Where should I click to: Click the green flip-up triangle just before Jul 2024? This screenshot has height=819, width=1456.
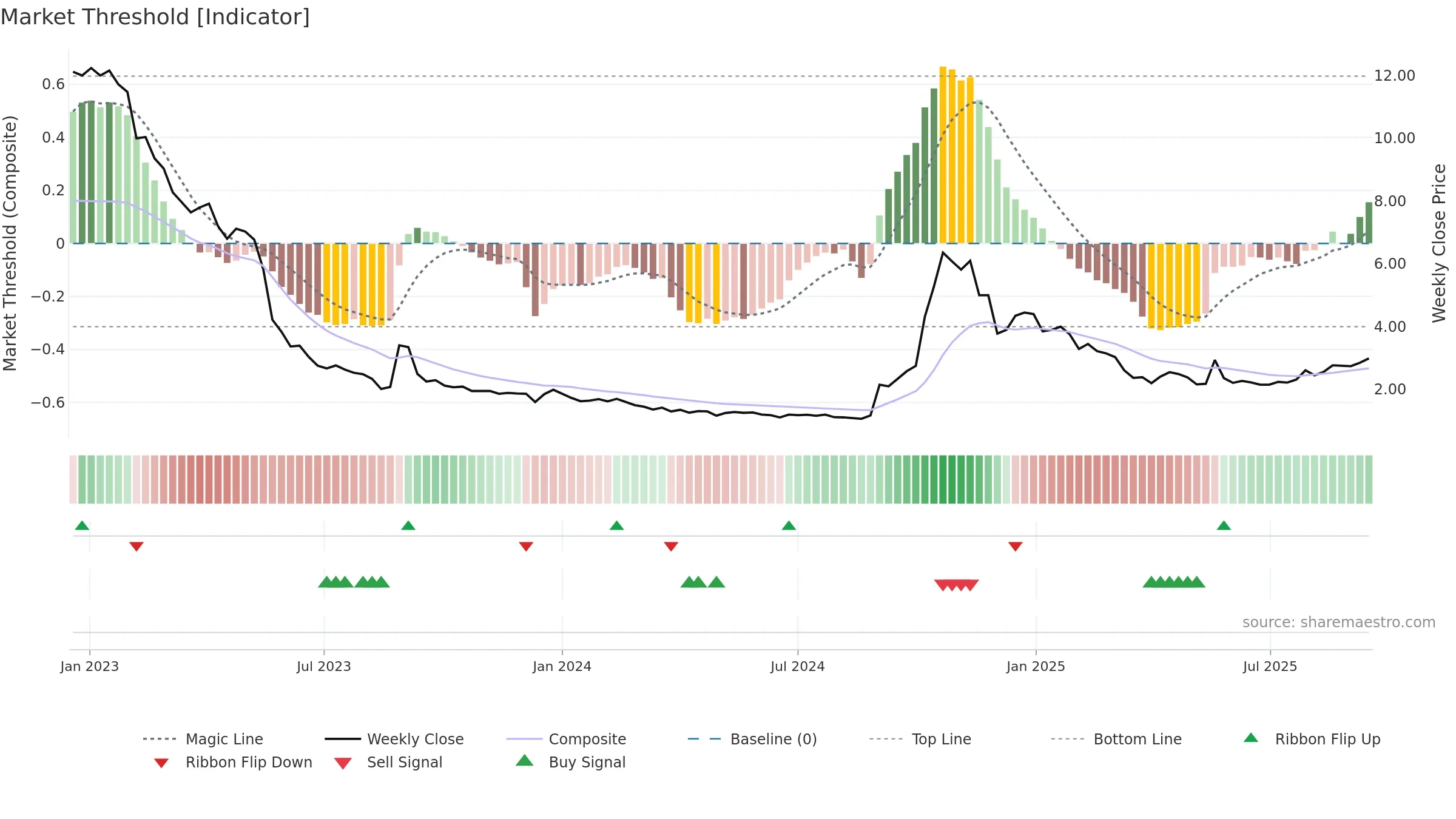coord(789,525)
